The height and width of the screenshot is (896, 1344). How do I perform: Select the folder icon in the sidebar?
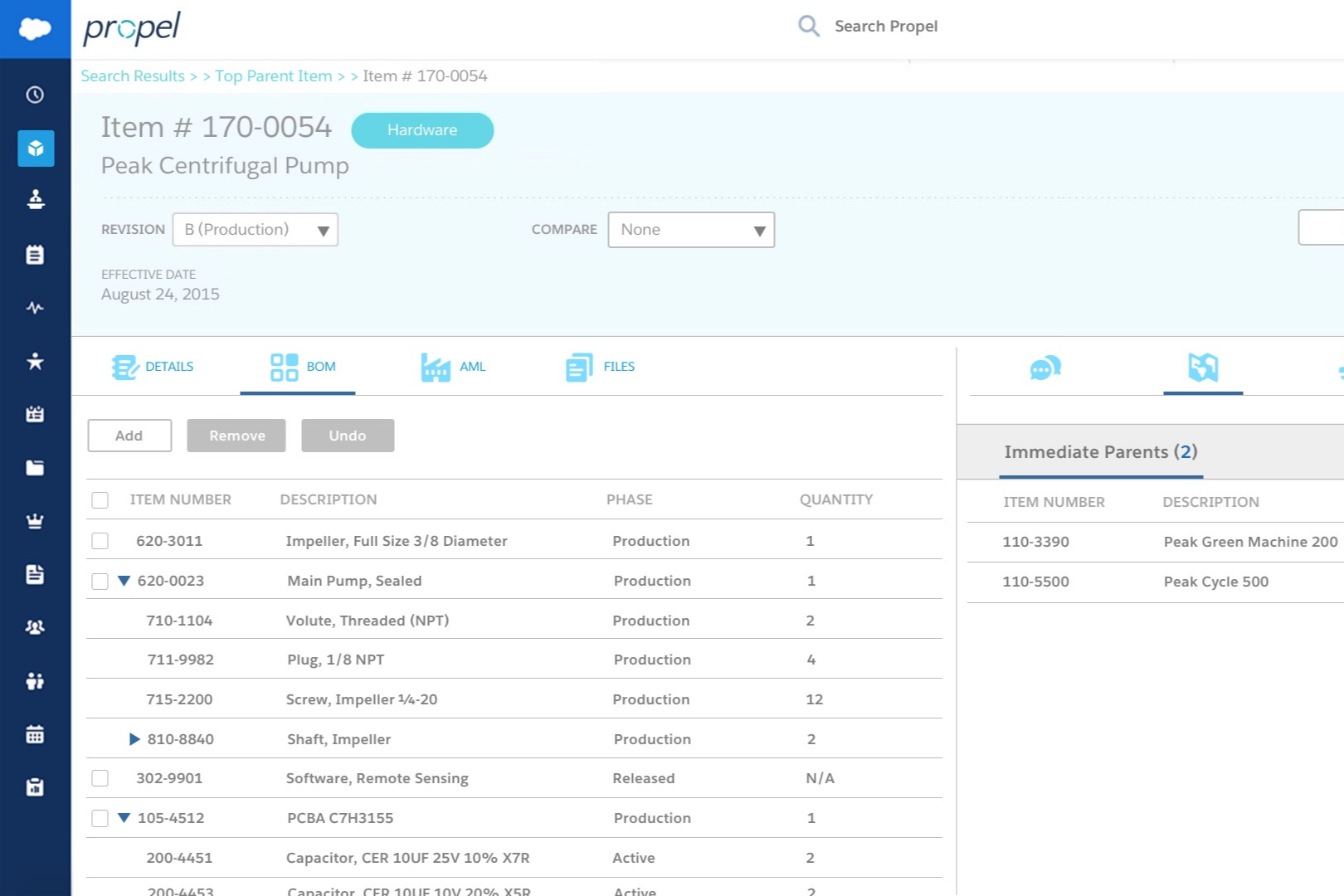point(34,467)
